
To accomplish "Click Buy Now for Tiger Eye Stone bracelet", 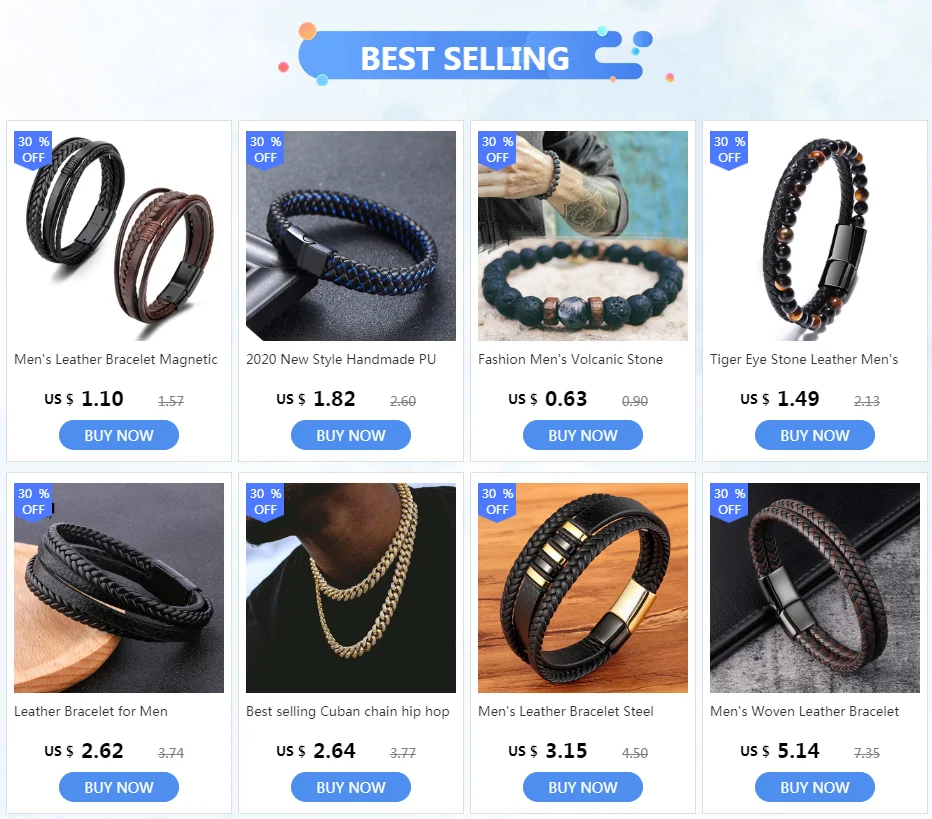I will (x=814, y=435).
